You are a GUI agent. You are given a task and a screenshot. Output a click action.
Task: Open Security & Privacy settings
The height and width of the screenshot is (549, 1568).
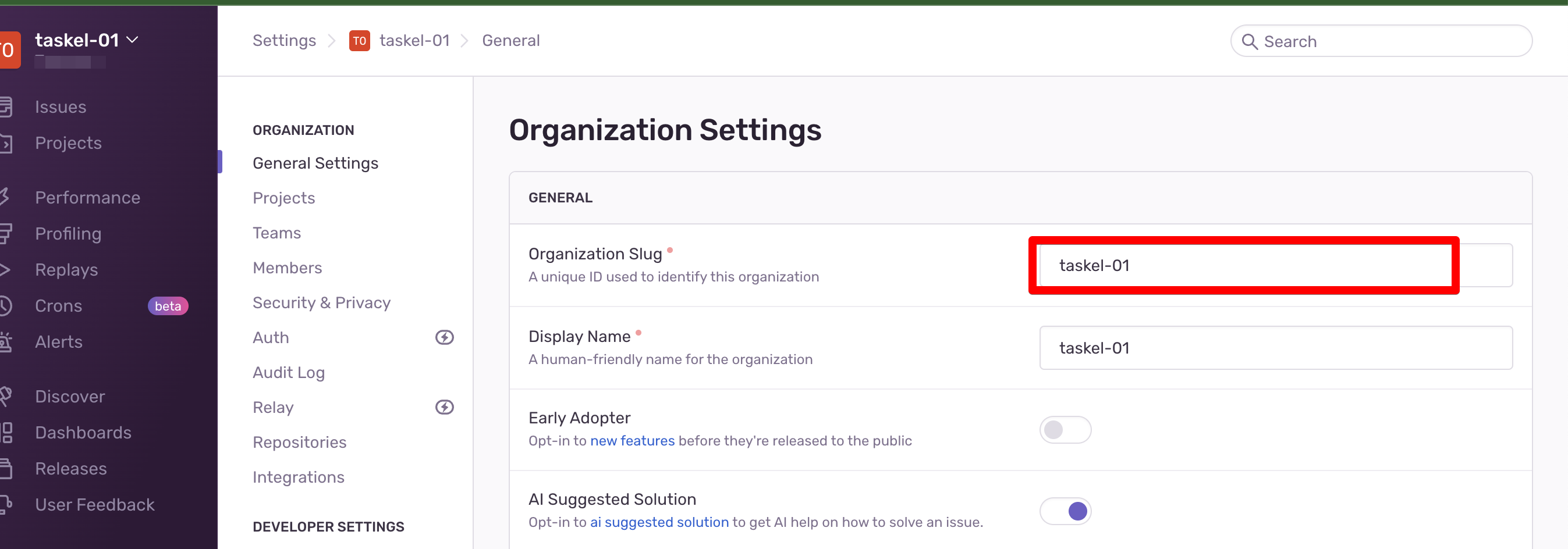tap(321, 303)
